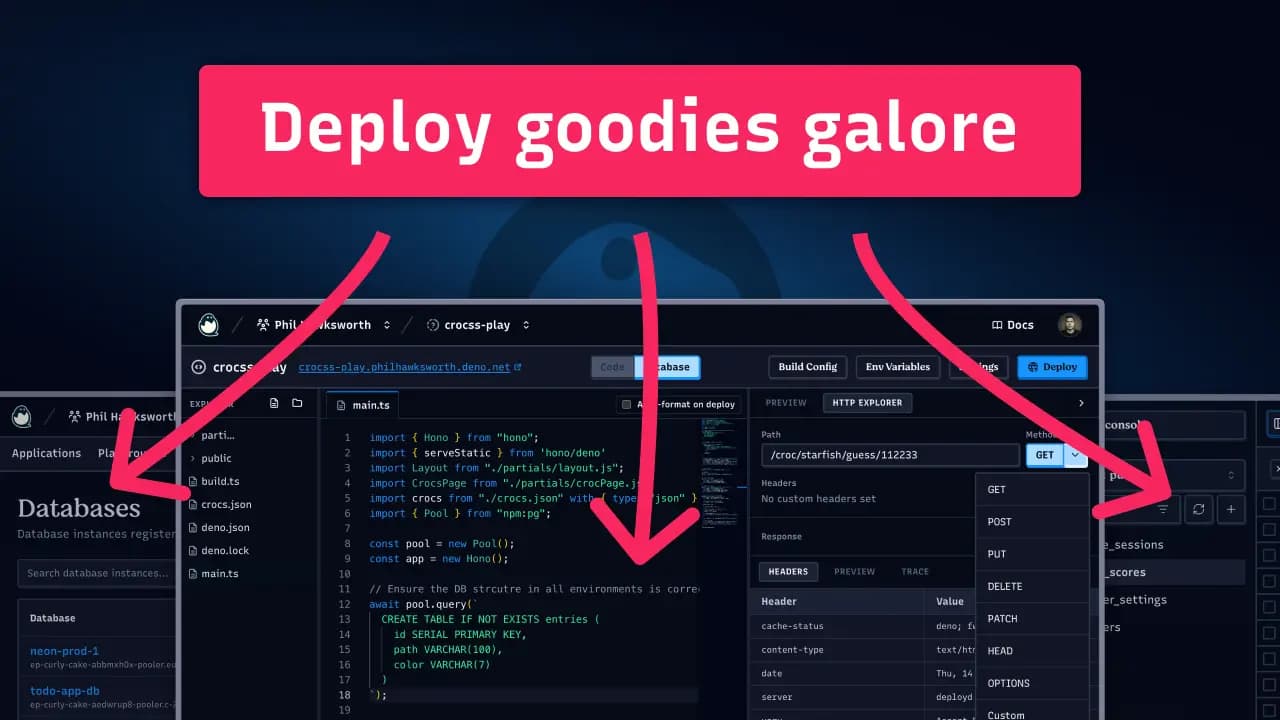Open the GET method dropdown
Viewport: 1280px width, 720px height.
click(1074, 455)
